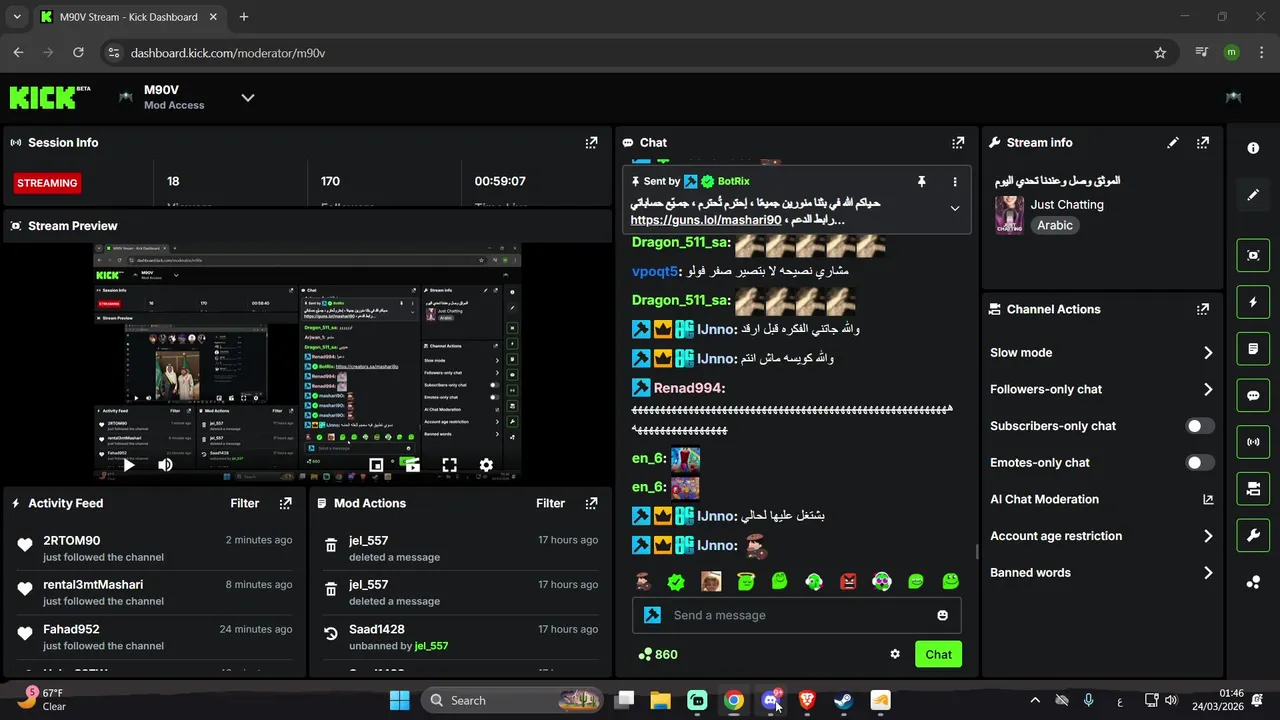
Task: Toggle Subscribers-only chat switch
Action: (1200, 426)
